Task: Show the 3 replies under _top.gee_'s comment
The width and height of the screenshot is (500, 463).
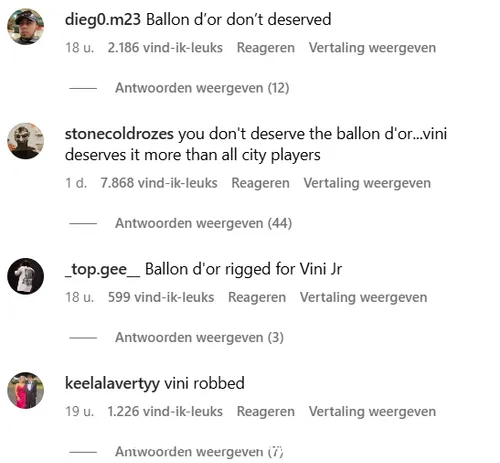Action: point(199,337)
